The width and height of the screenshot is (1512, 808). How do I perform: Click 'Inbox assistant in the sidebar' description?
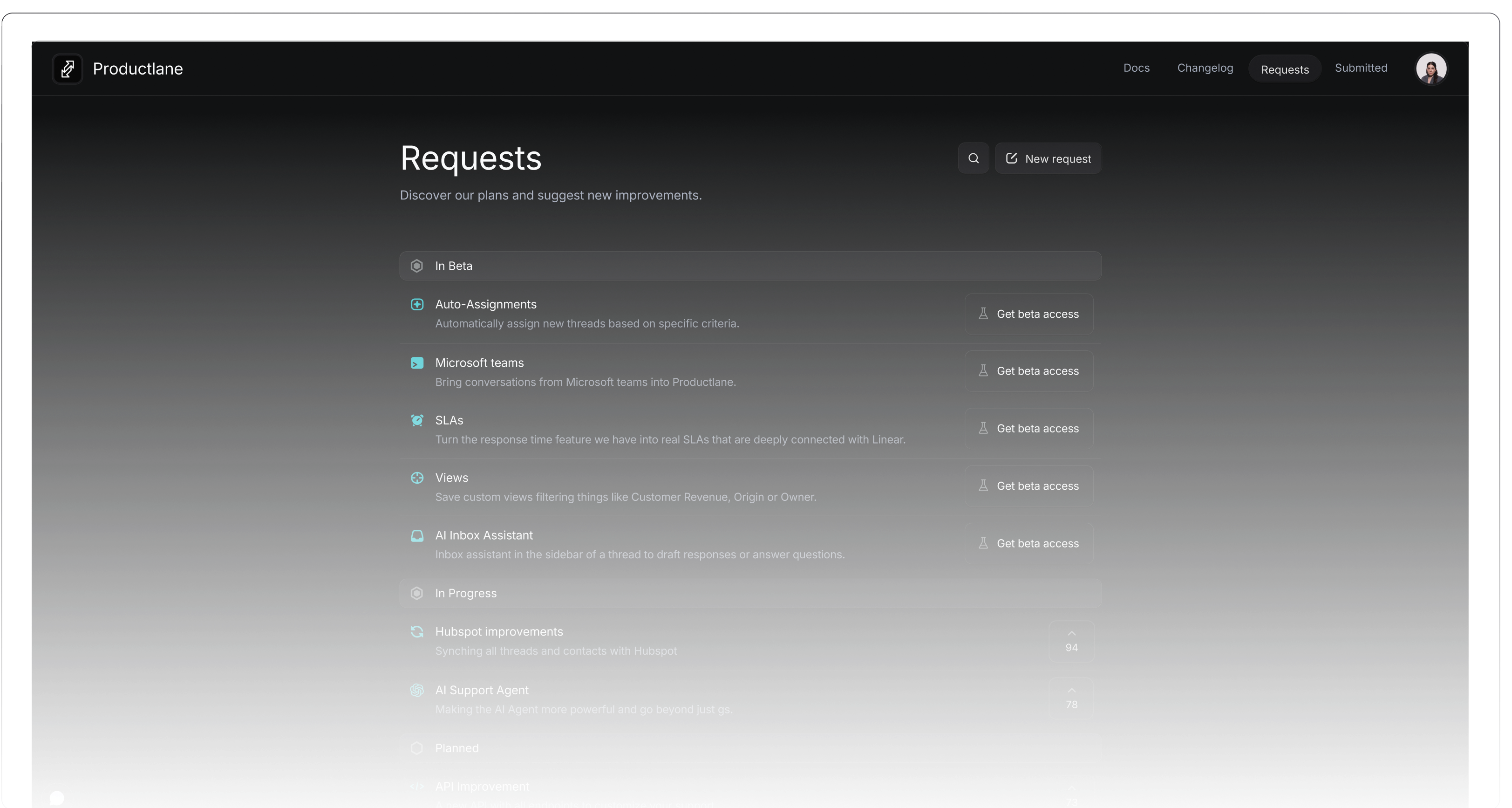[640, 555]
